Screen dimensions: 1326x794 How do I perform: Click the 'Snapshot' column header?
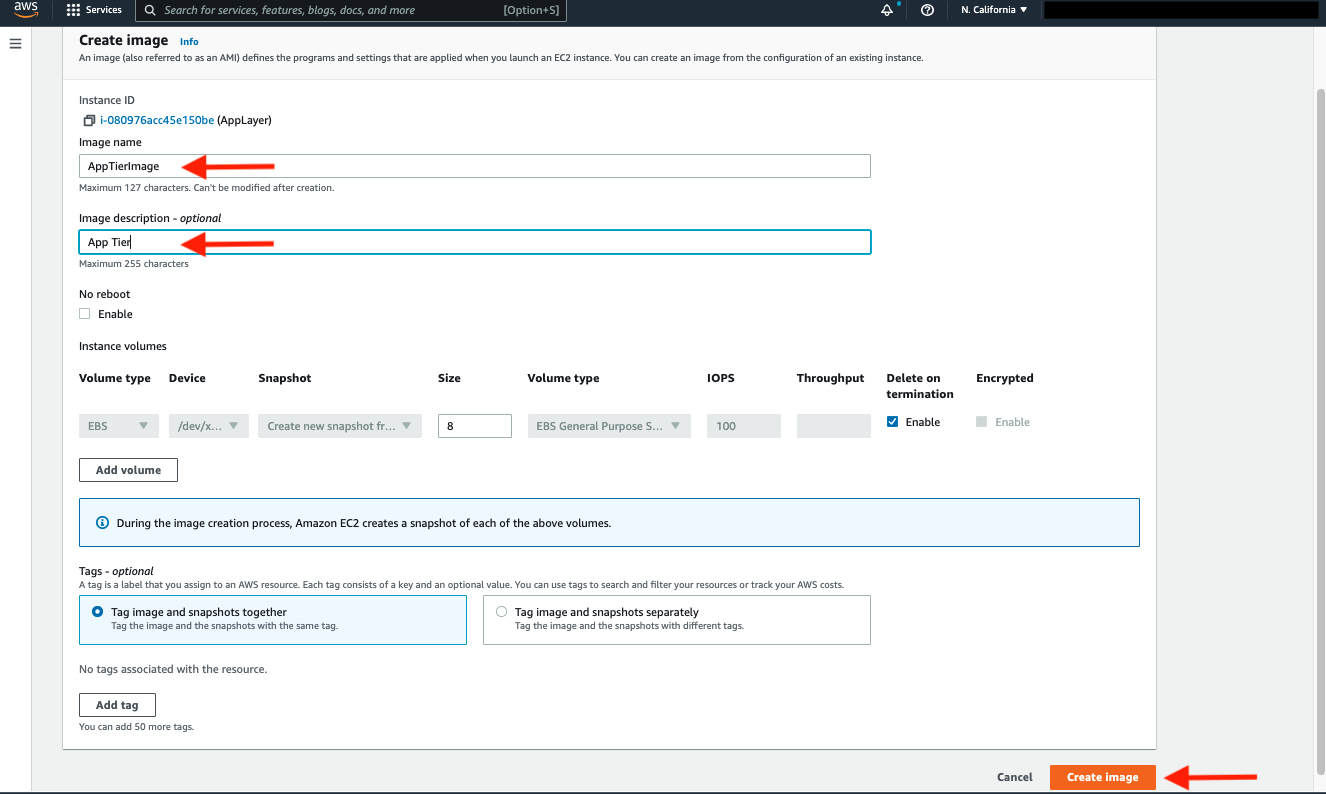(x=285, y=378)
